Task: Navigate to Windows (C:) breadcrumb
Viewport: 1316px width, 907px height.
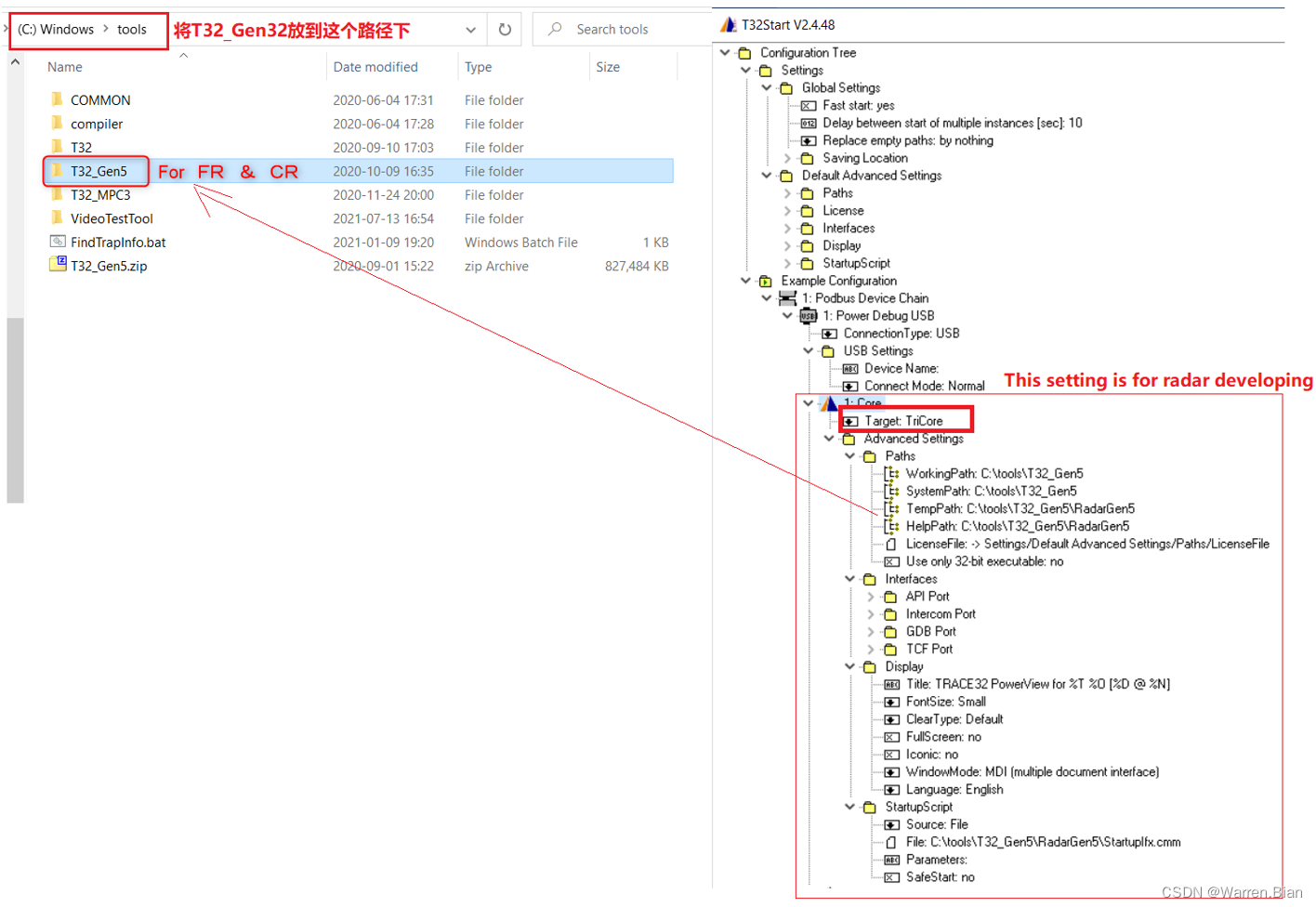Action: [56, 30]
